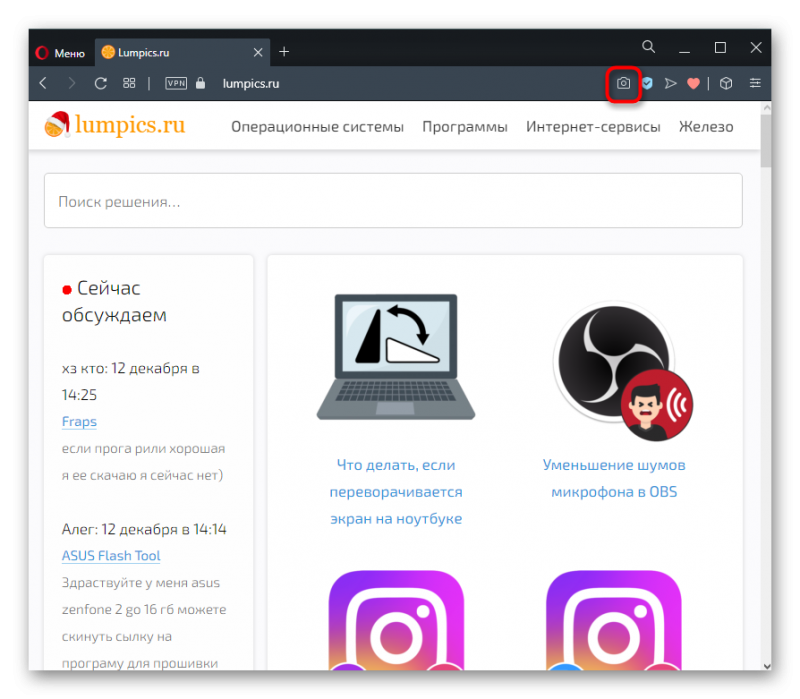Open the ASUS Flash Tool link

(x=111, y=556)
